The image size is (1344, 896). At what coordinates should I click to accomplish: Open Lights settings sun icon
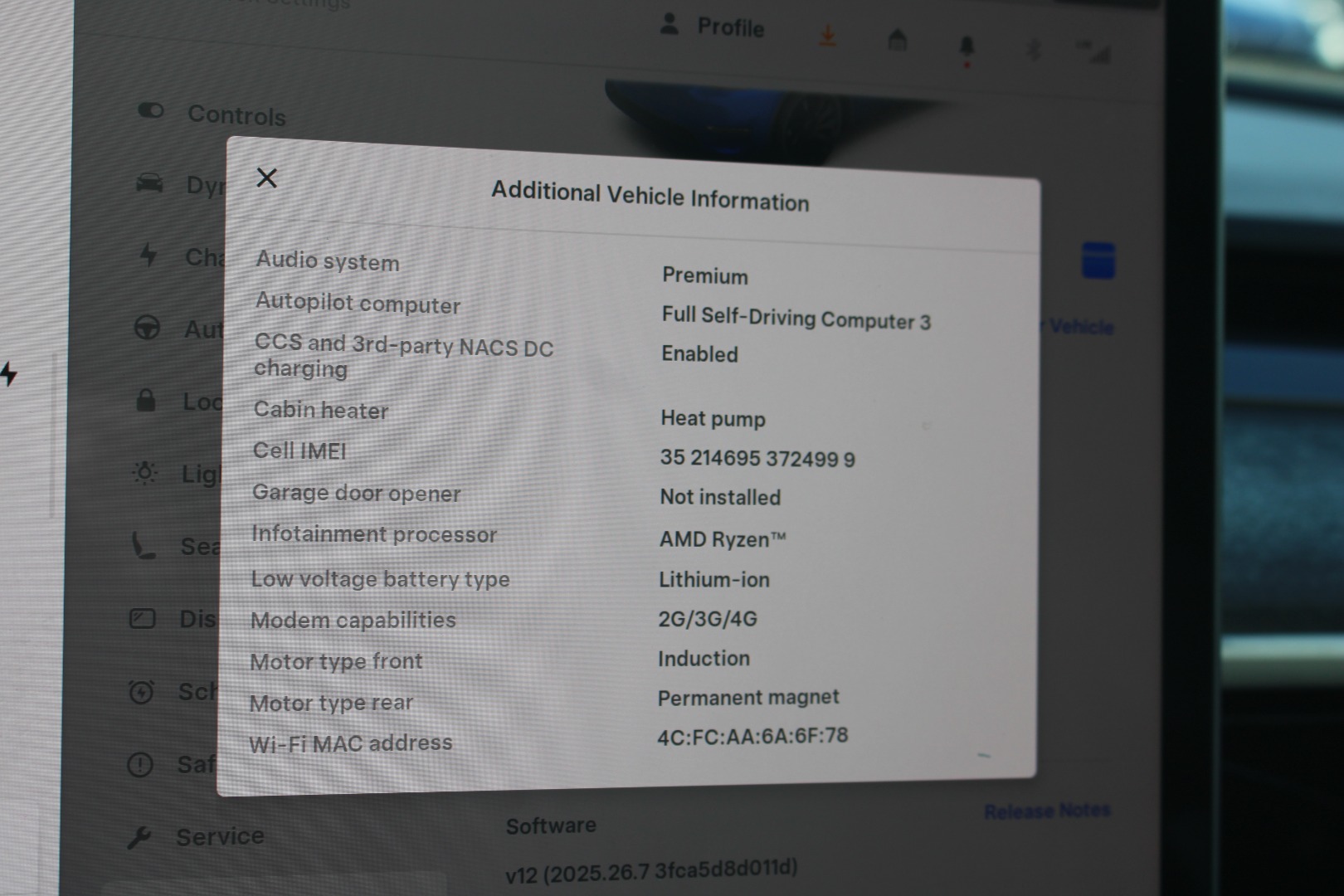pos(145,473)
